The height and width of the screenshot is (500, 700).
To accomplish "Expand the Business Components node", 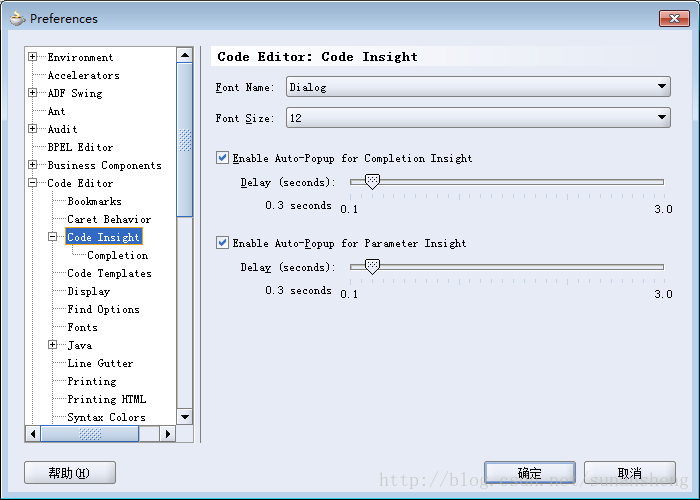I will (x=33, y=165).
